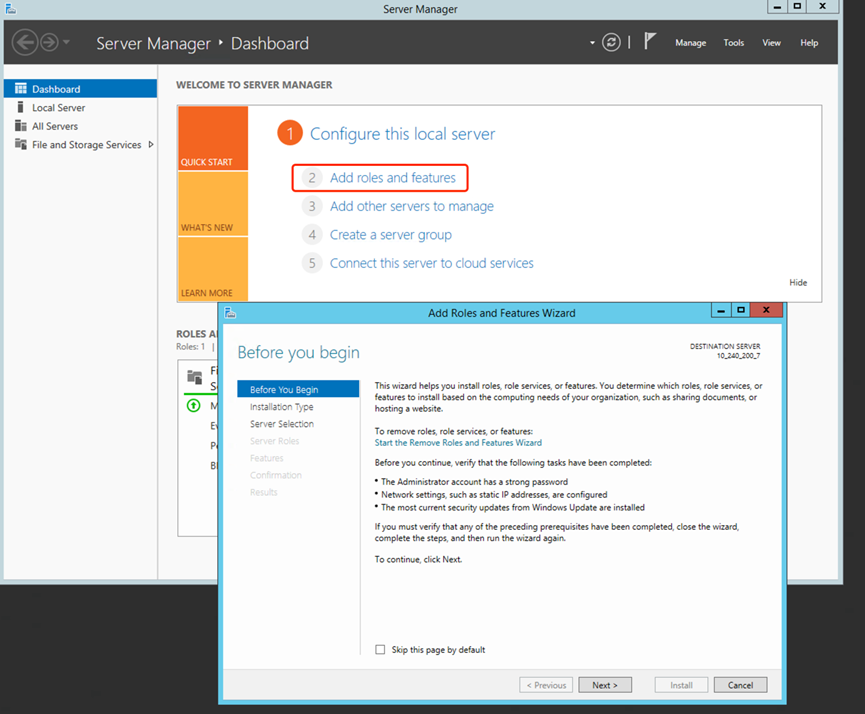The height and width of the screenshot is (714, 865).
Task: Click the Dashboard grid icon in sidebar
Action: [x=21, y=88]
